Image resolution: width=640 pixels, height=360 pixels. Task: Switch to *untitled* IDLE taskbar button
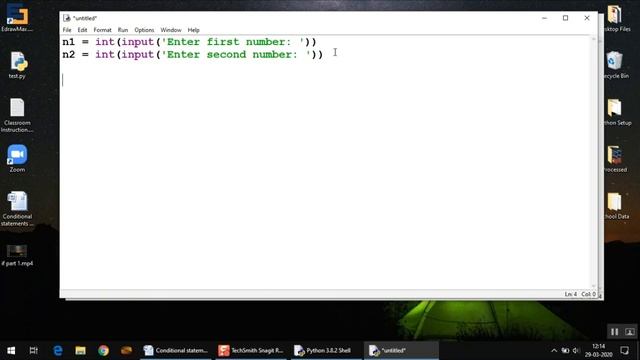(401, 351)
